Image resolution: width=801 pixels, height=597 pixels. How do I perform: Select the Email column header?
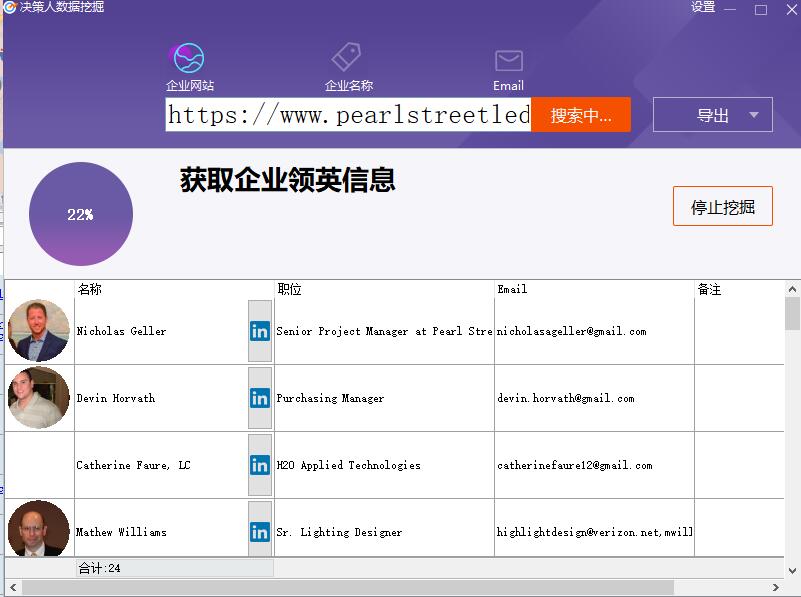point(511,289)
